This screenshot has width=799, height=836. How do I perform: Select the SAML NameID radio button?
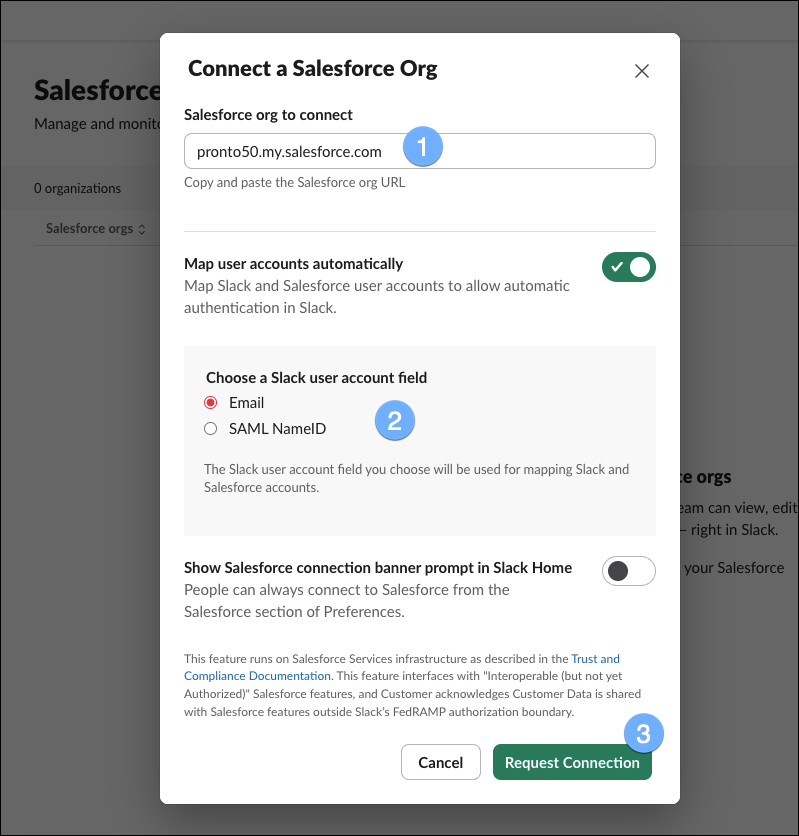(211, 426)
